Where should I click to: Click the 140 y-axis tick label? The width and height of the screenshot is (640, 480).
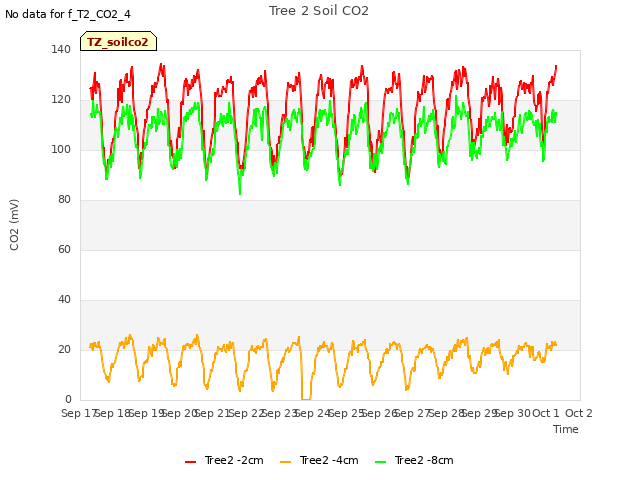[x=61, y=49]
